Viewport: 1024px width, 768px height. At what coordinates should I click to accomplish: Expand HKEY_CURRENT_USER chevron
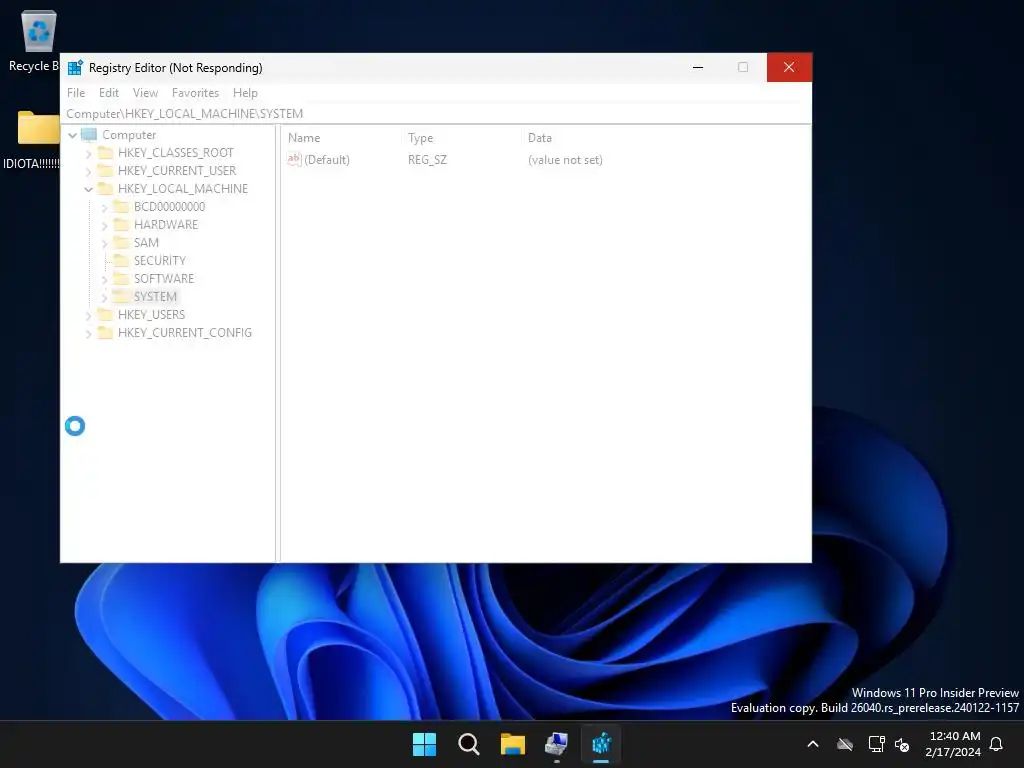pos(89,172)
